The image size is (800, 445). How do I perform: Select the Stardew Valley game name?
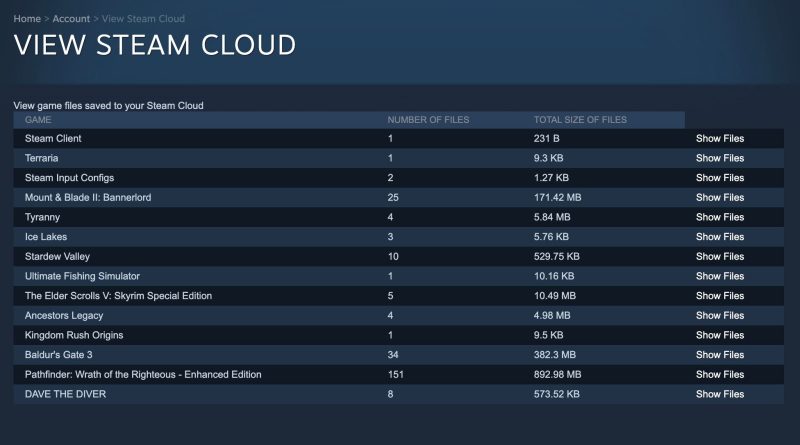point(57,257)
